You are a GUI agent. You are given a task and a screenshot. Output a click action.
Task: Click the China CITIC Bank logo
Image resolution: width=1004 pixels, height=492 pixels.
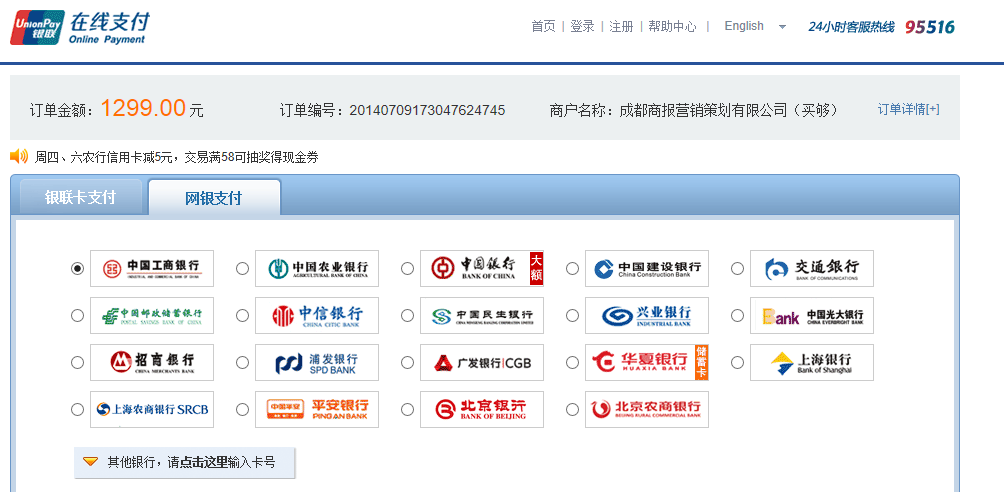tap(317, 315)
